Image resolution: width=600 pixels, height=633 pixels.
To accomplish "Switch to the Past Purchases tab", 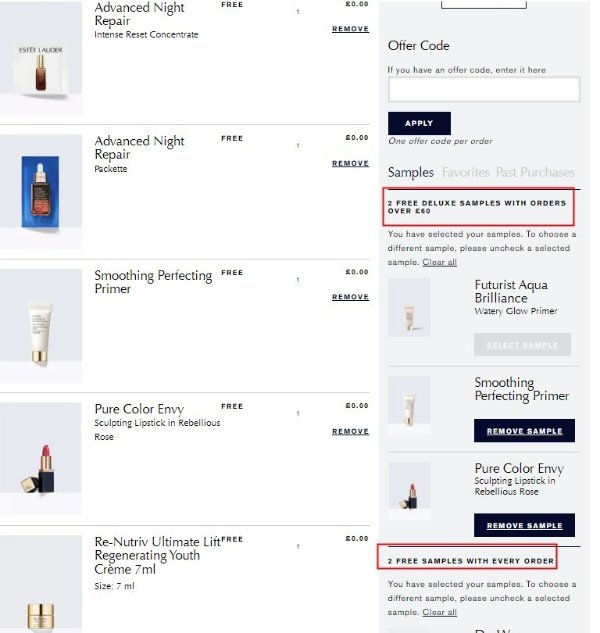I will pos(535,172).
